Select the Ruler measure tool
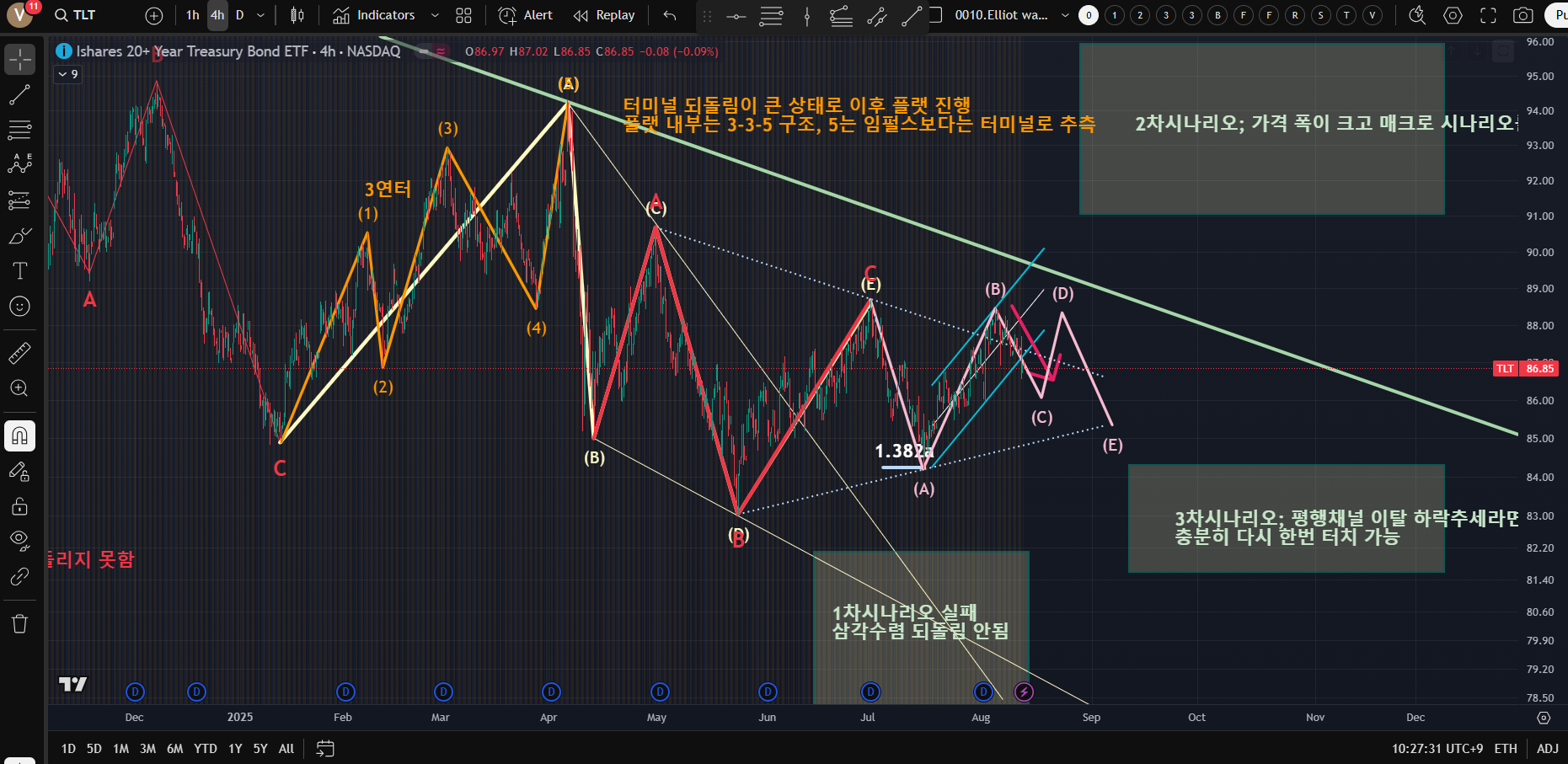 coord(19,353)
